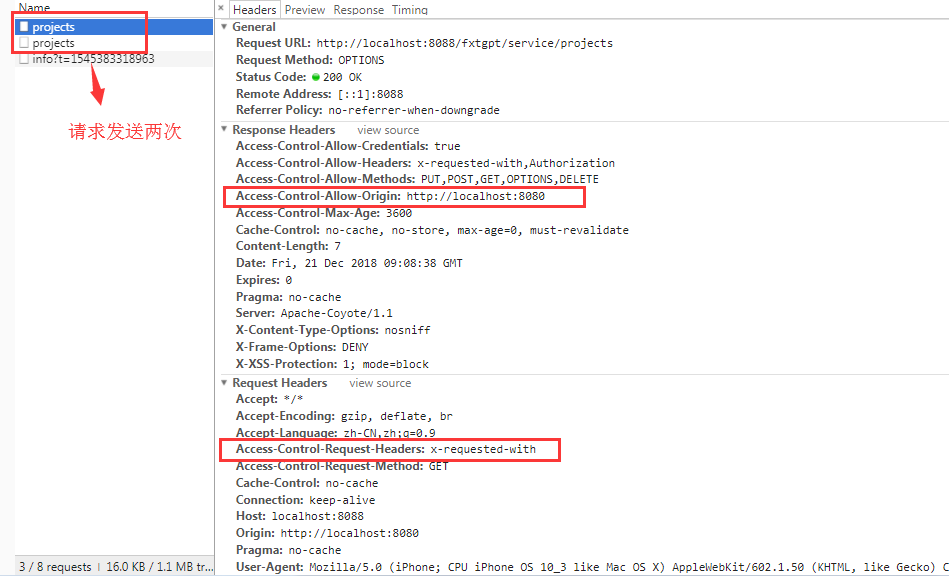Click the Request Method OPTIONS value

click(x=361, y=60)
